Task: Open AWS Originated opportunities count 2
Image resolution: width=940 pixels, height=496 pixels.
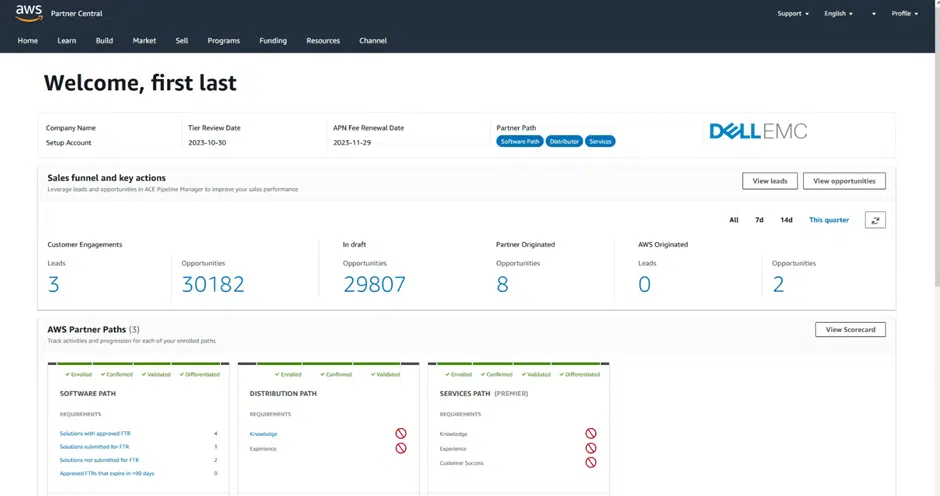Action: (778, 284)
